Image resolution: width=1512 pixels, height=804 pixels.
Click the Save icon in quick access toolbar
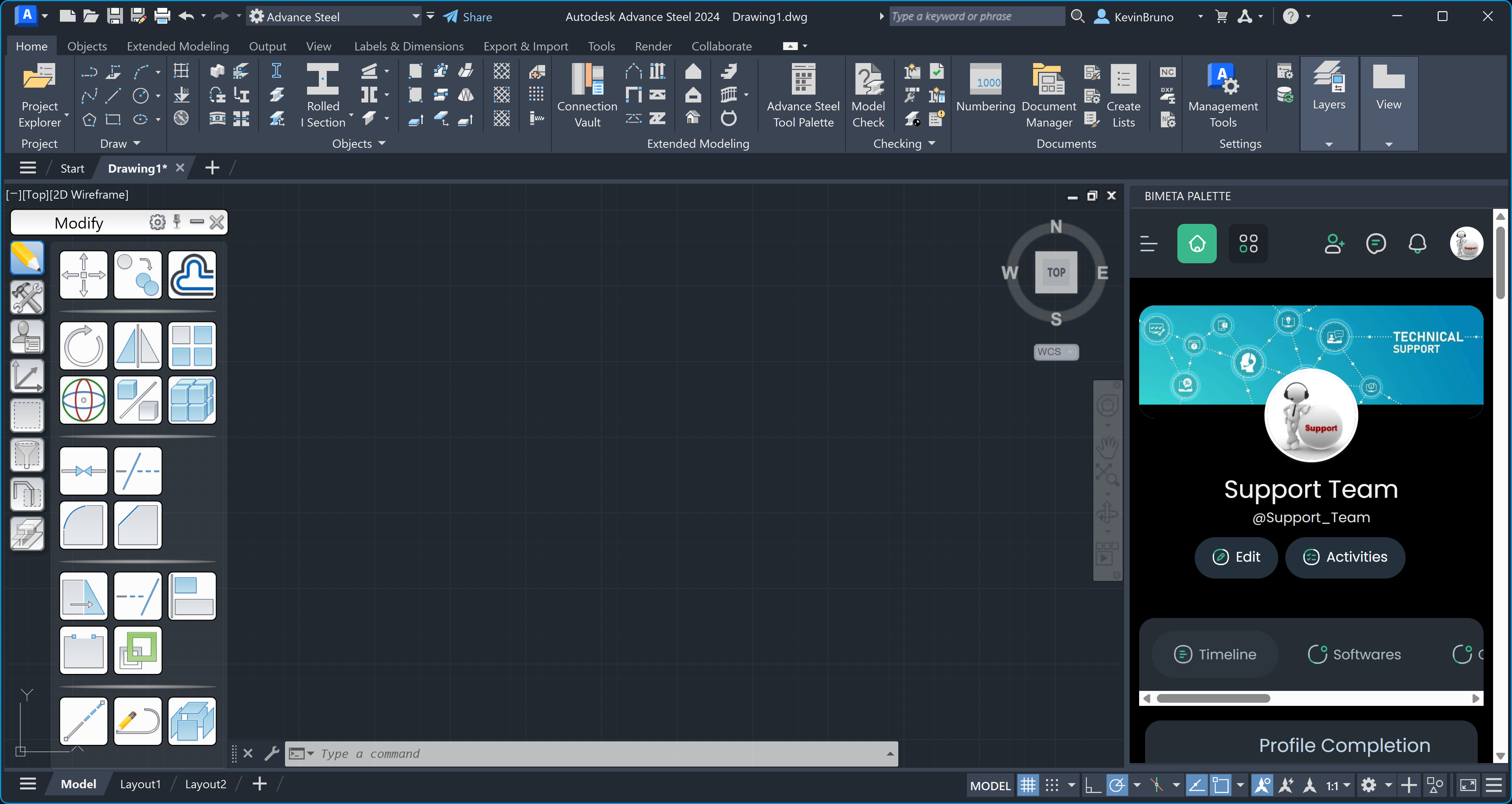pyautogui.click(x=114, y=17)
